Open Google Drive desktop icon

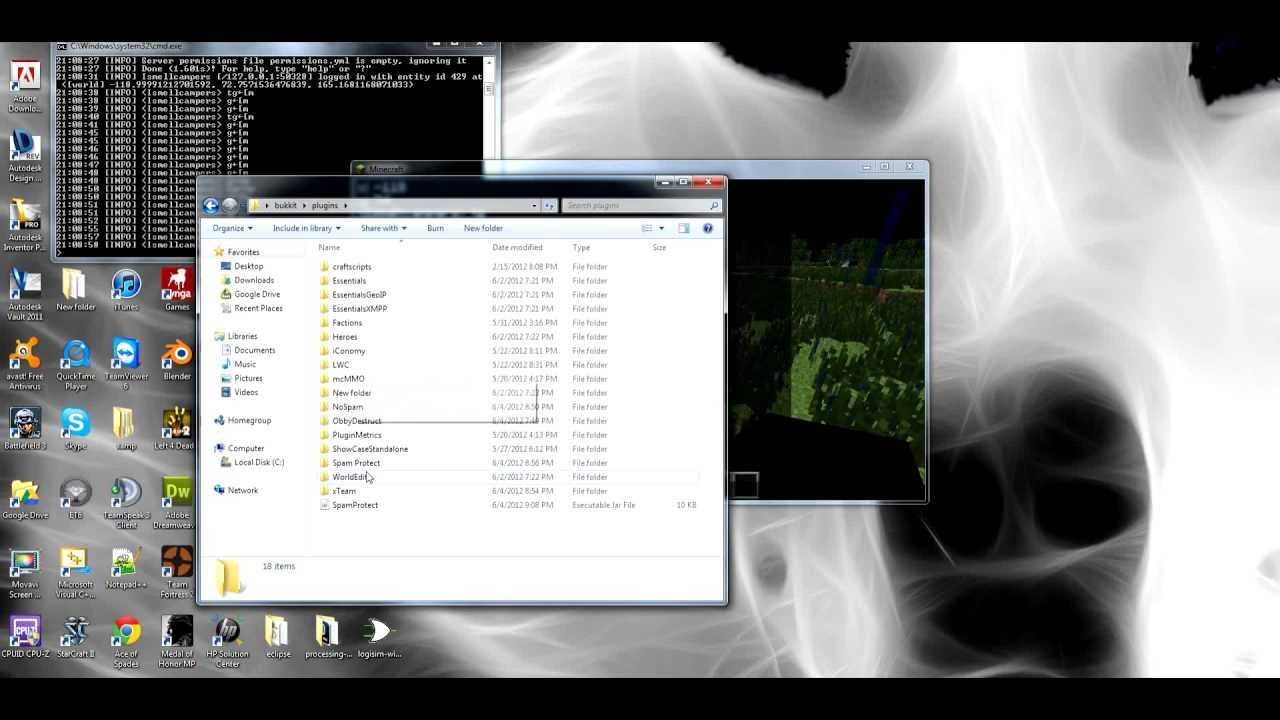(25, 498)
